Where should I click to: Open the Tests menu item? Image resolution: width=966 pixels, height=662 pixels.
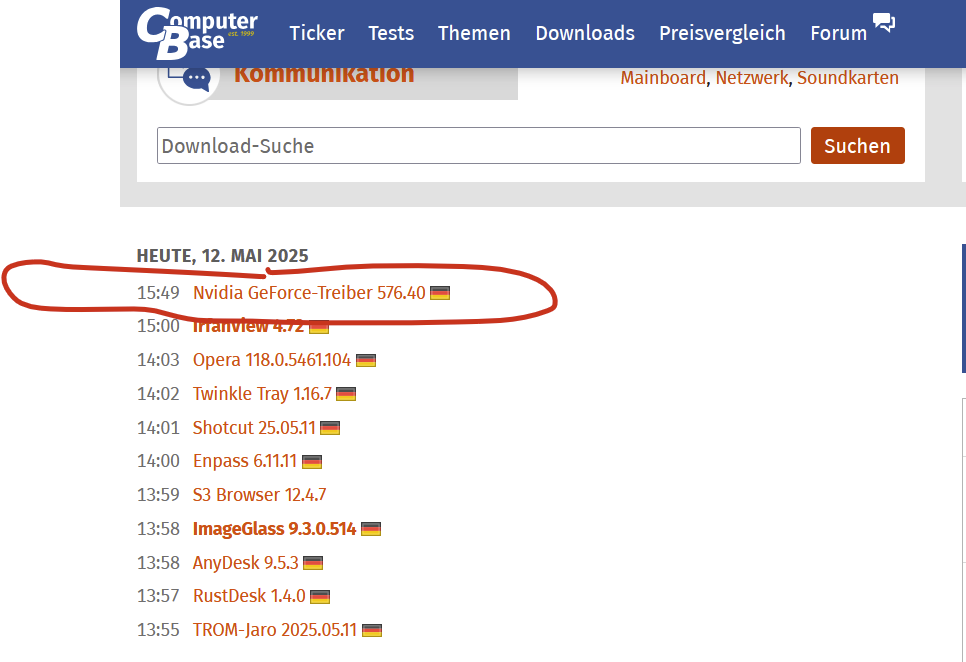pos(391,33)
